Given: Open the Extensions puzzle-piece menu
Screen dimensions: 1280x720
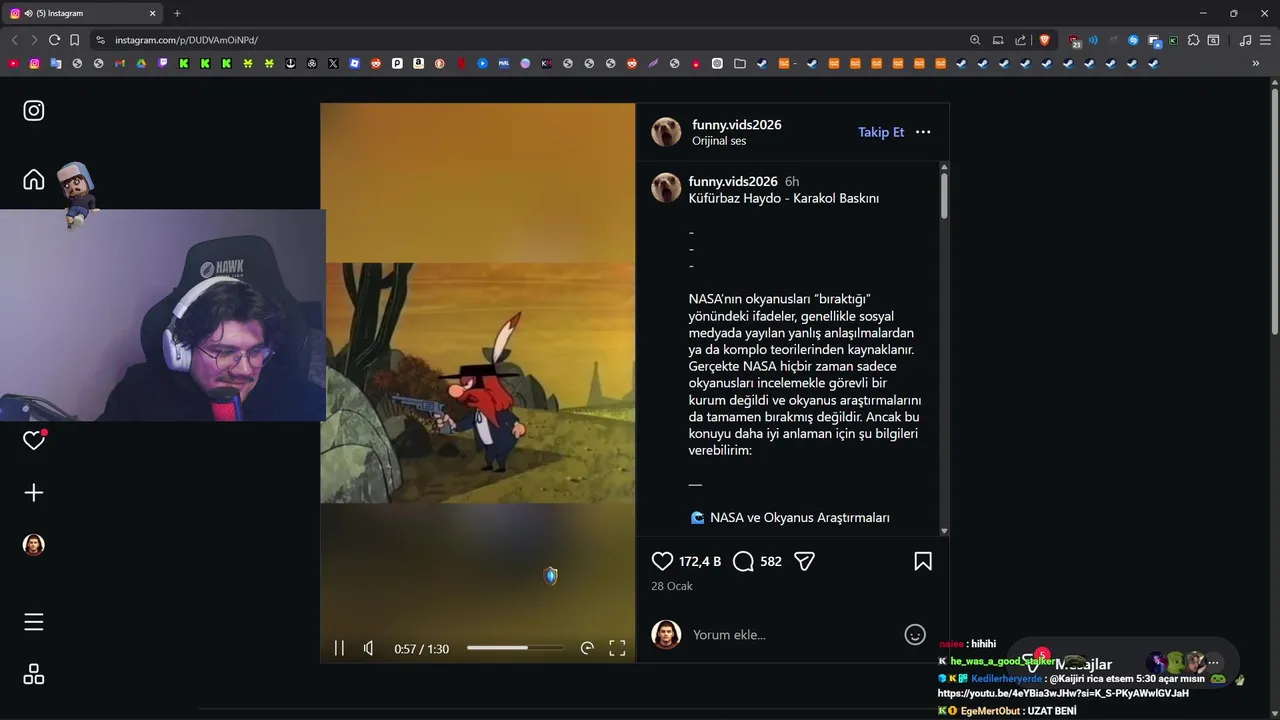Looking at the screenshot, I should point(1193,40).
